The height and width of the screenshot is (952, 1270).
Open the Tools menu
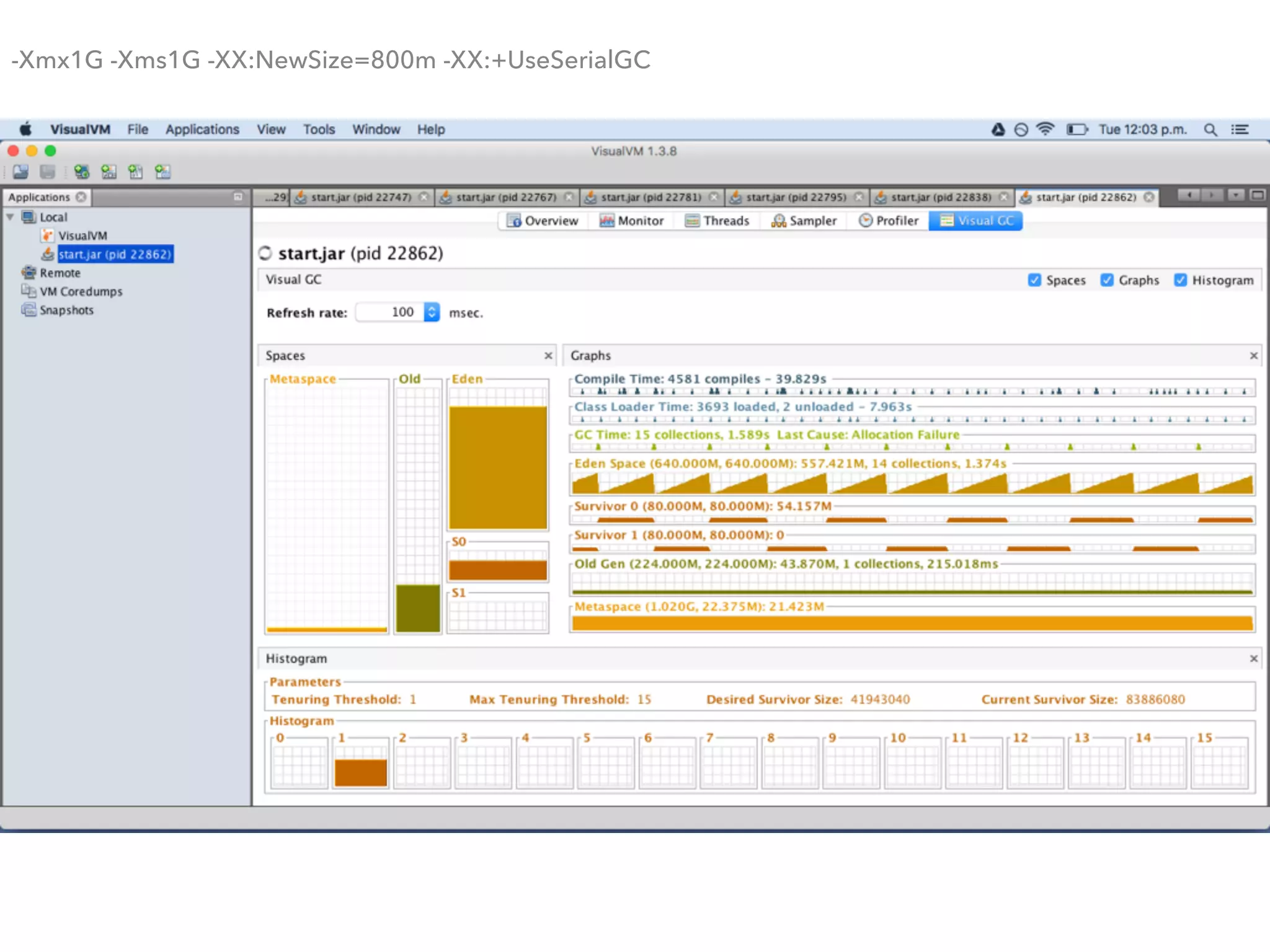tap(319, 130)
